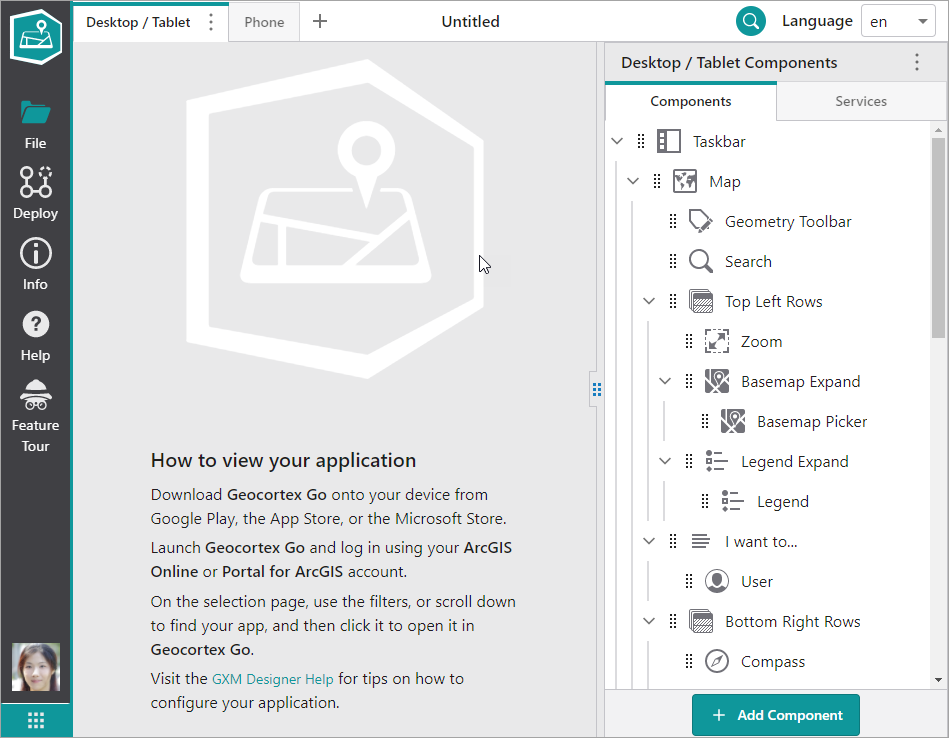Click the Geocortex Mobile Designer logo icon

[36, 36]
